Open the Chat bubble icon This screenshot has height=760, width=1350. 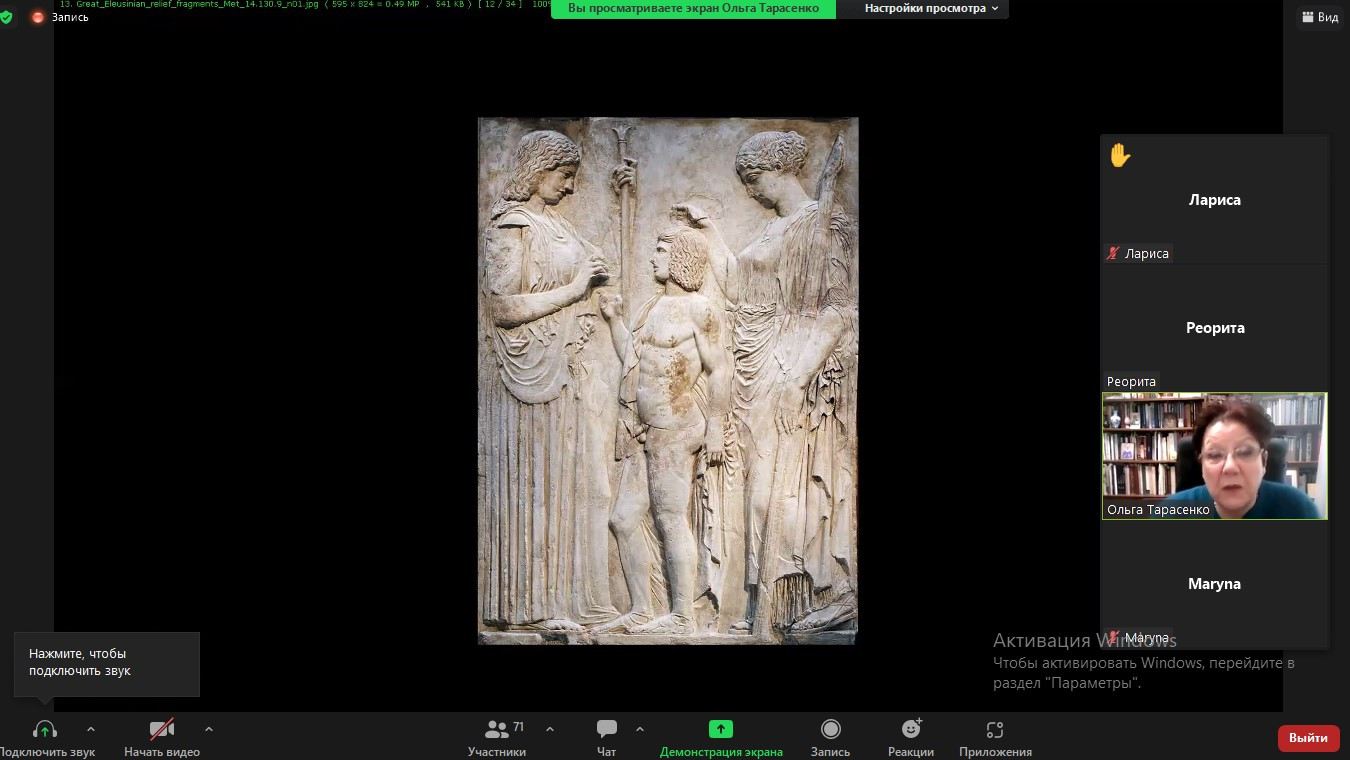pos(607,729)
